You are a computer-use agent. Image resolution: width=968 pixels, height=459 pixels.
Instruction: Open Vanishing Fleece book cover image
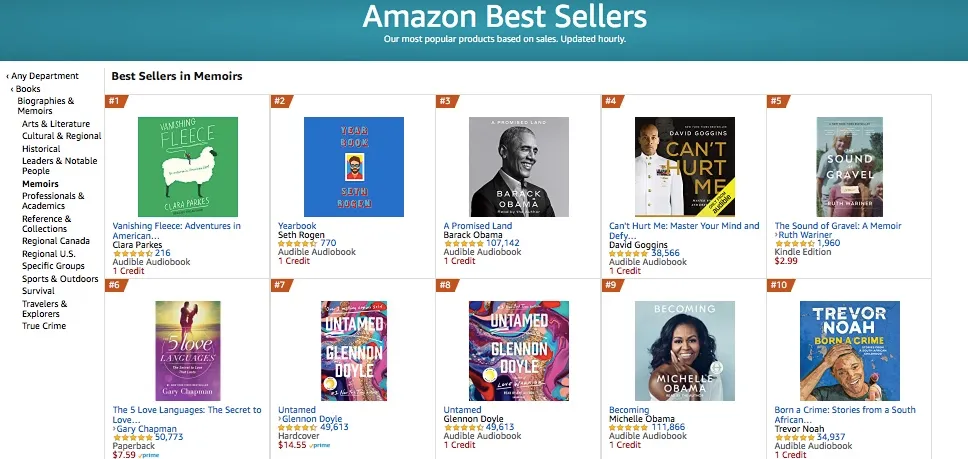188,167
